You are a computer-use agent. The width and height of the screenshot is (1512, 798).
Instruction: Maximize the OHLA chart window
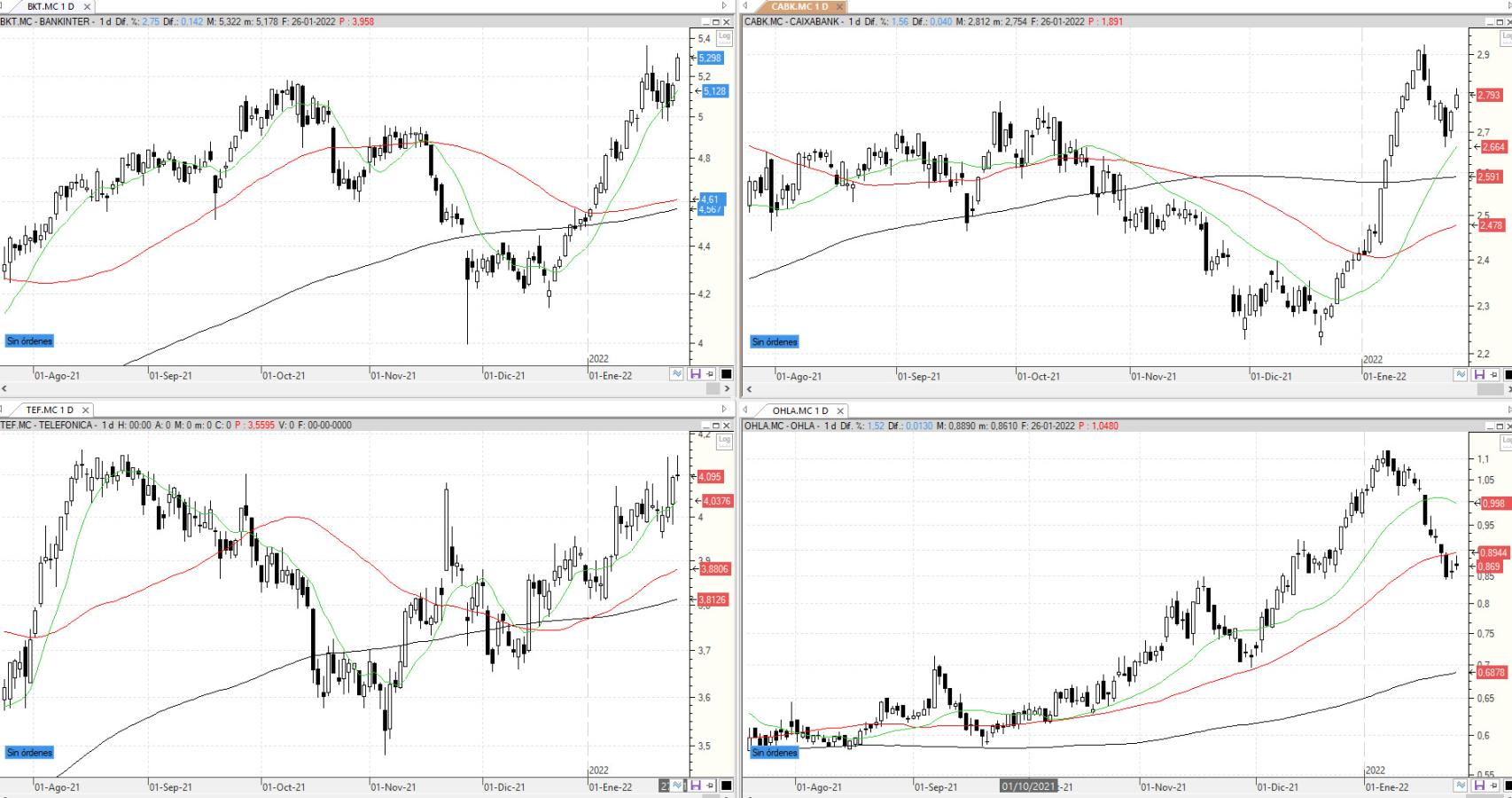coord(1499,426)
